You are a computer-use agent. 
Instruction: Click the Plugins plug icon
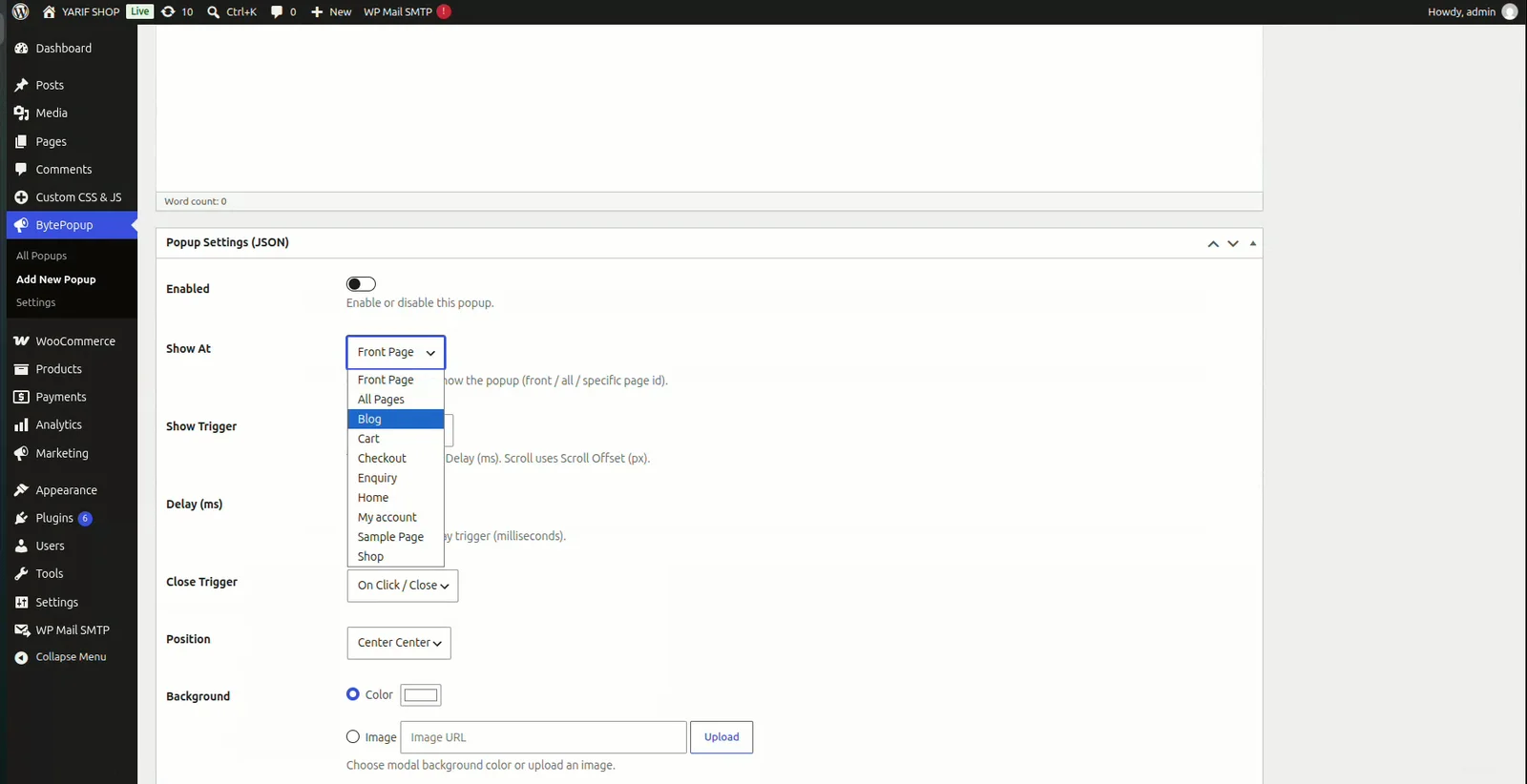pyautogui.click(x=21, y=518)
